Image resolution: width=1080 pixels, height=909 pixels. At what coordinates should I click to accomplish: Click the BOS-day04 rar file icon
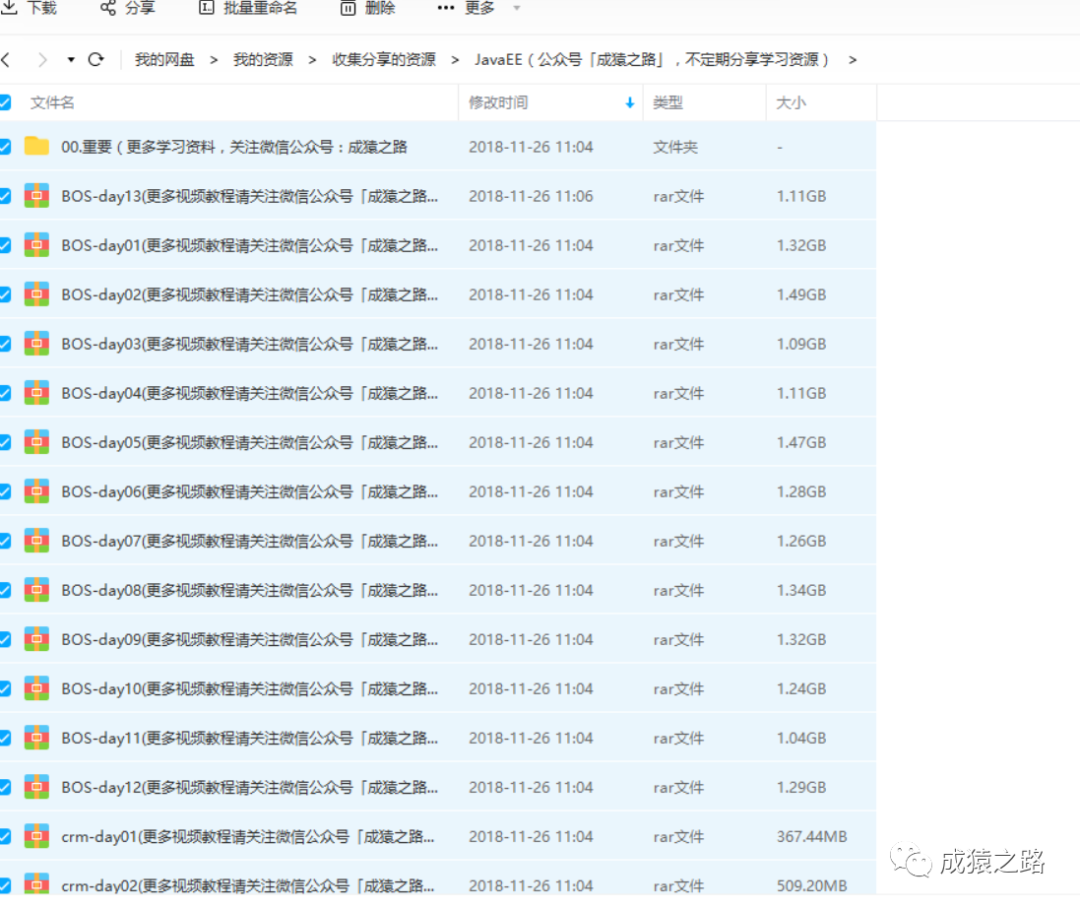point(37,393)
